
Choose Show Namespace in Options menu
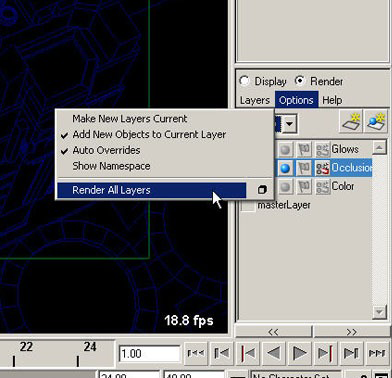(x=111, y=166)
